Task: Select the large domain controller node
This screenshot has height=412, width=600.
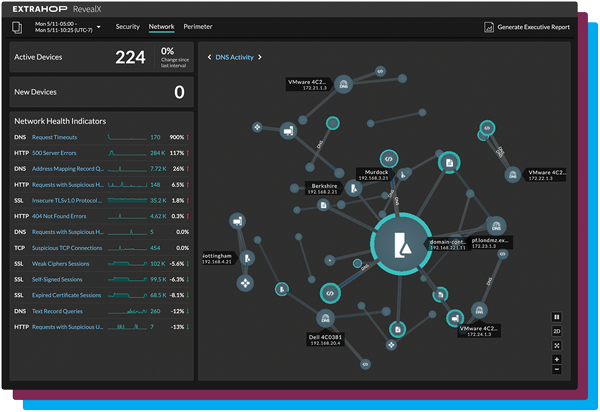Action: [x=401, y=244]
